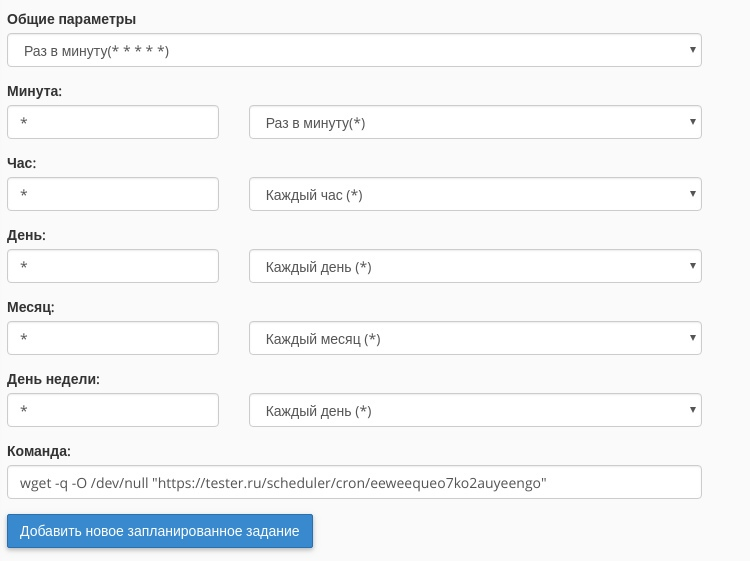Focus the День недели text input
The width and height of the screenshot is (750, 561).
click(x=113, y=410)
